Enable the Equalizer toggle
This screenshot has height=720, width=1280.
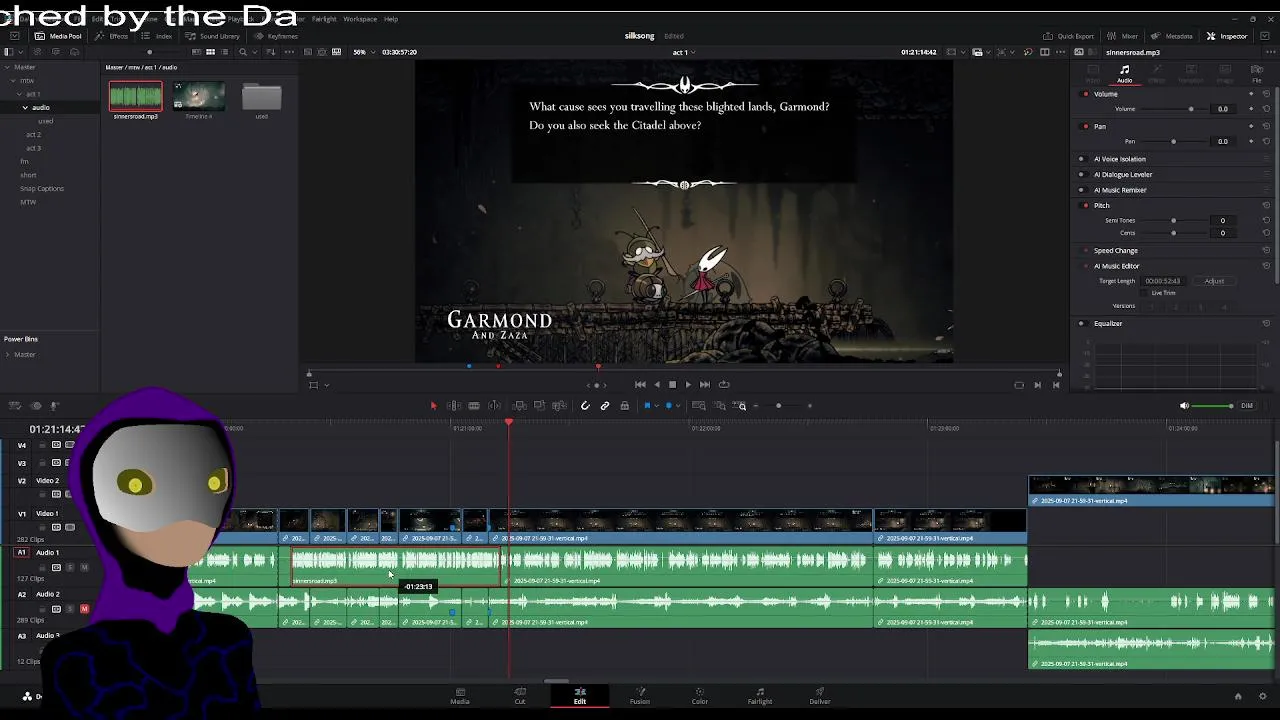pyautogui.click(x=1081, y=323)
